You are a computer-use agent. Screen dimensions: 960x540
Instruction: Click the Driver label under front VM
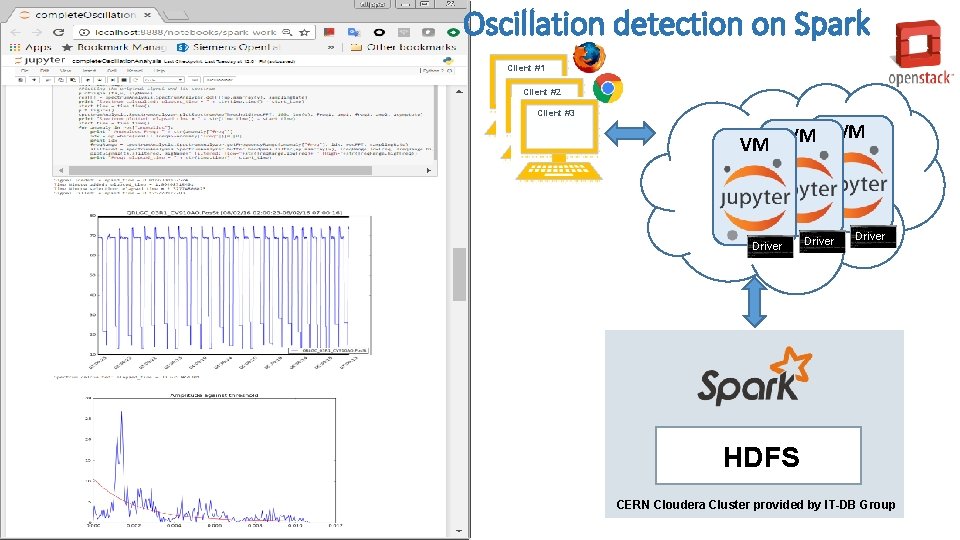[x=770, y=246]
